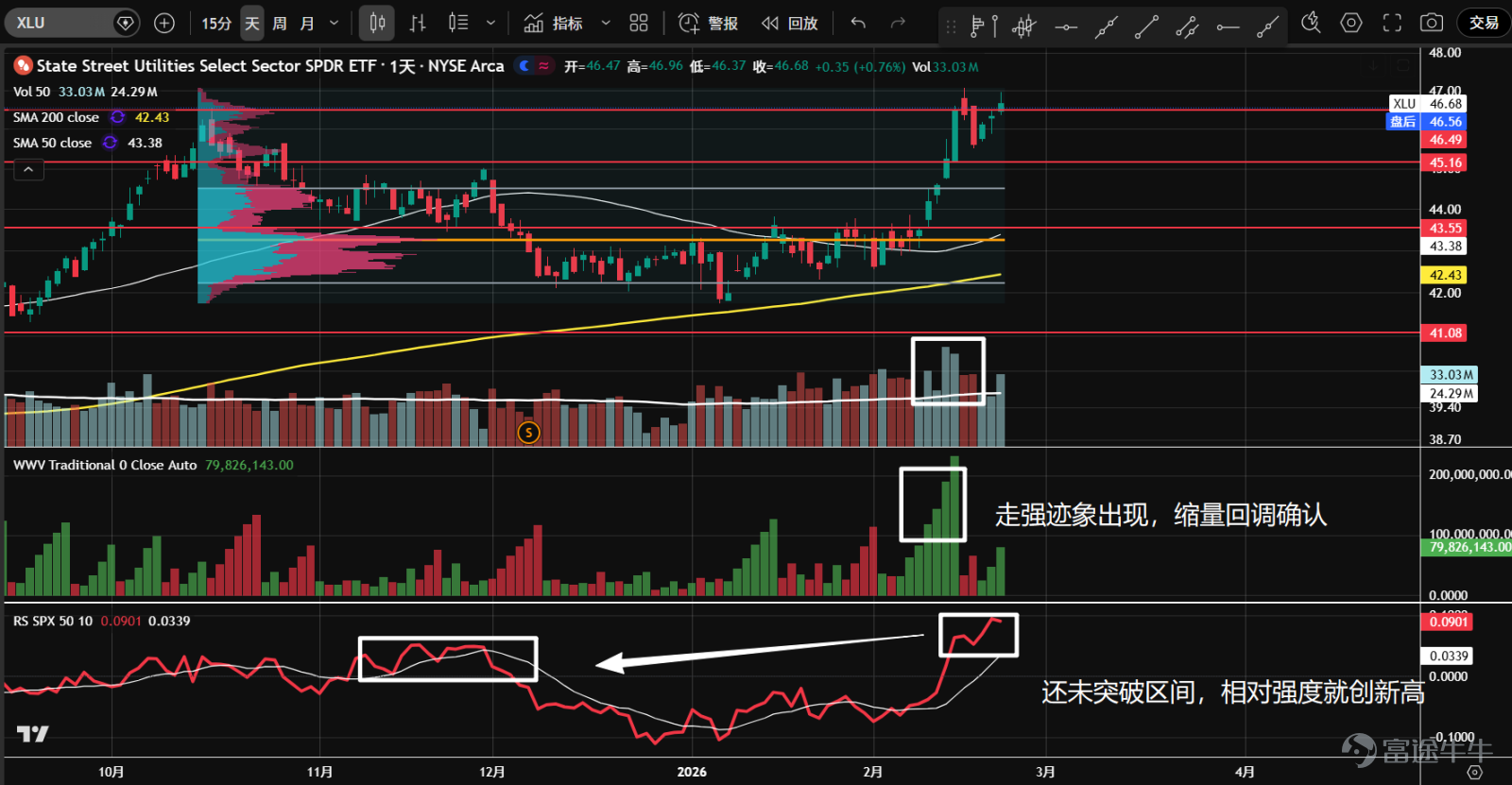Switch to the 月 monthly timeframe
The width and height of the screenshot is (1512, 785).
(307, 23)
